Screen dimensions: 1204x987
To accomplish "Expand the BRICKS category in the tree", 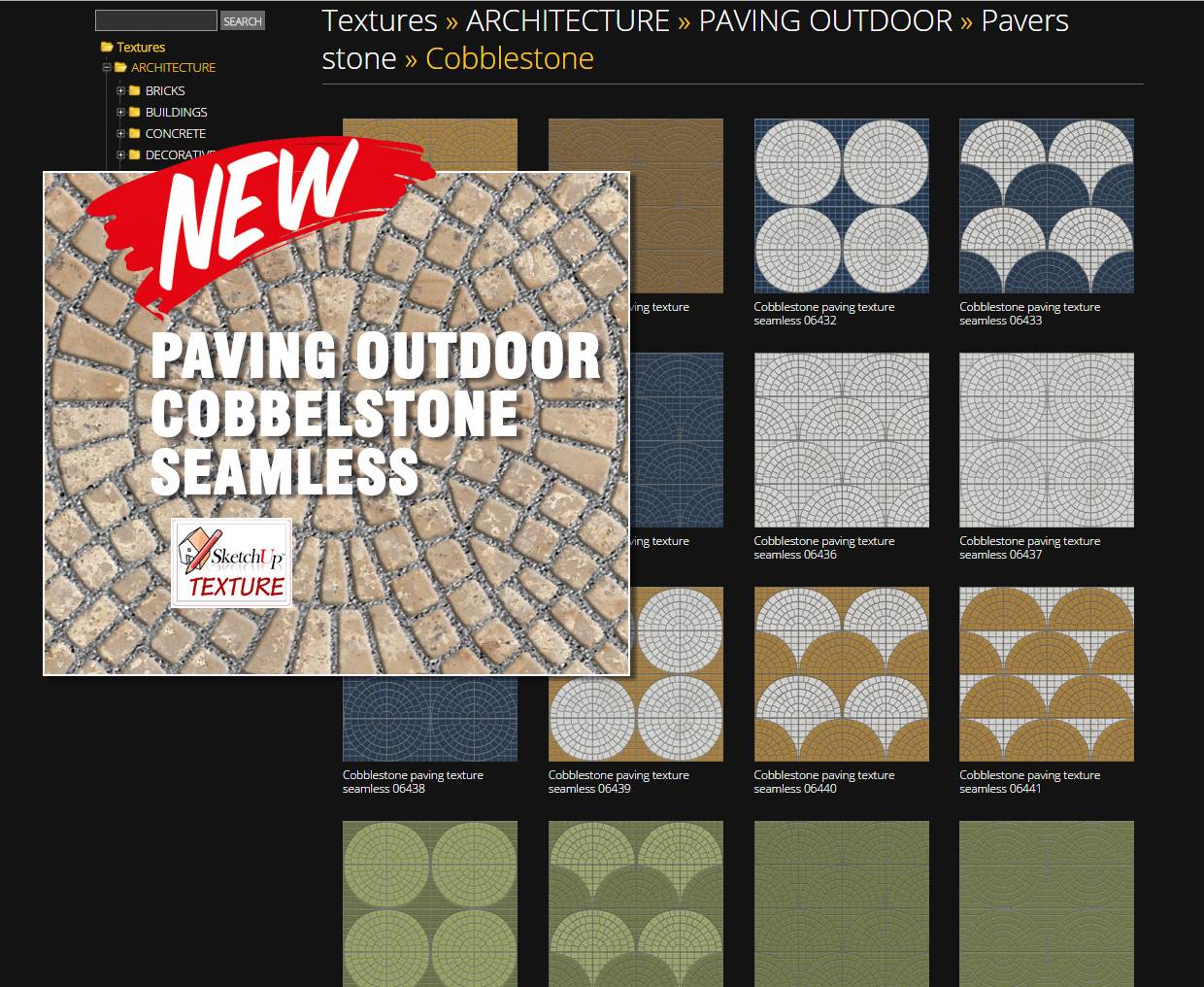I will pos(120,90).
